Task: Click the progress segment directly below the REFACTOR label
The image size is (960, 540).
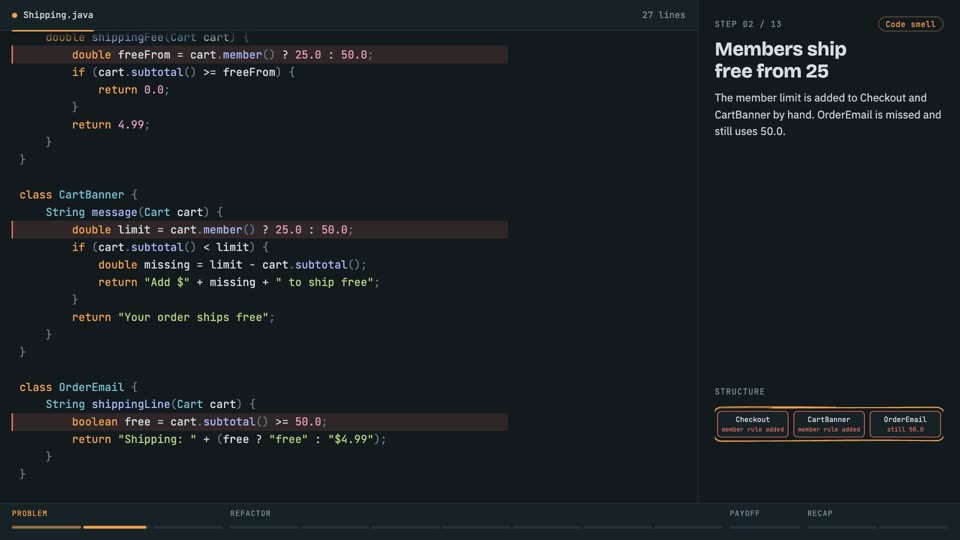Action: [264, 527]
